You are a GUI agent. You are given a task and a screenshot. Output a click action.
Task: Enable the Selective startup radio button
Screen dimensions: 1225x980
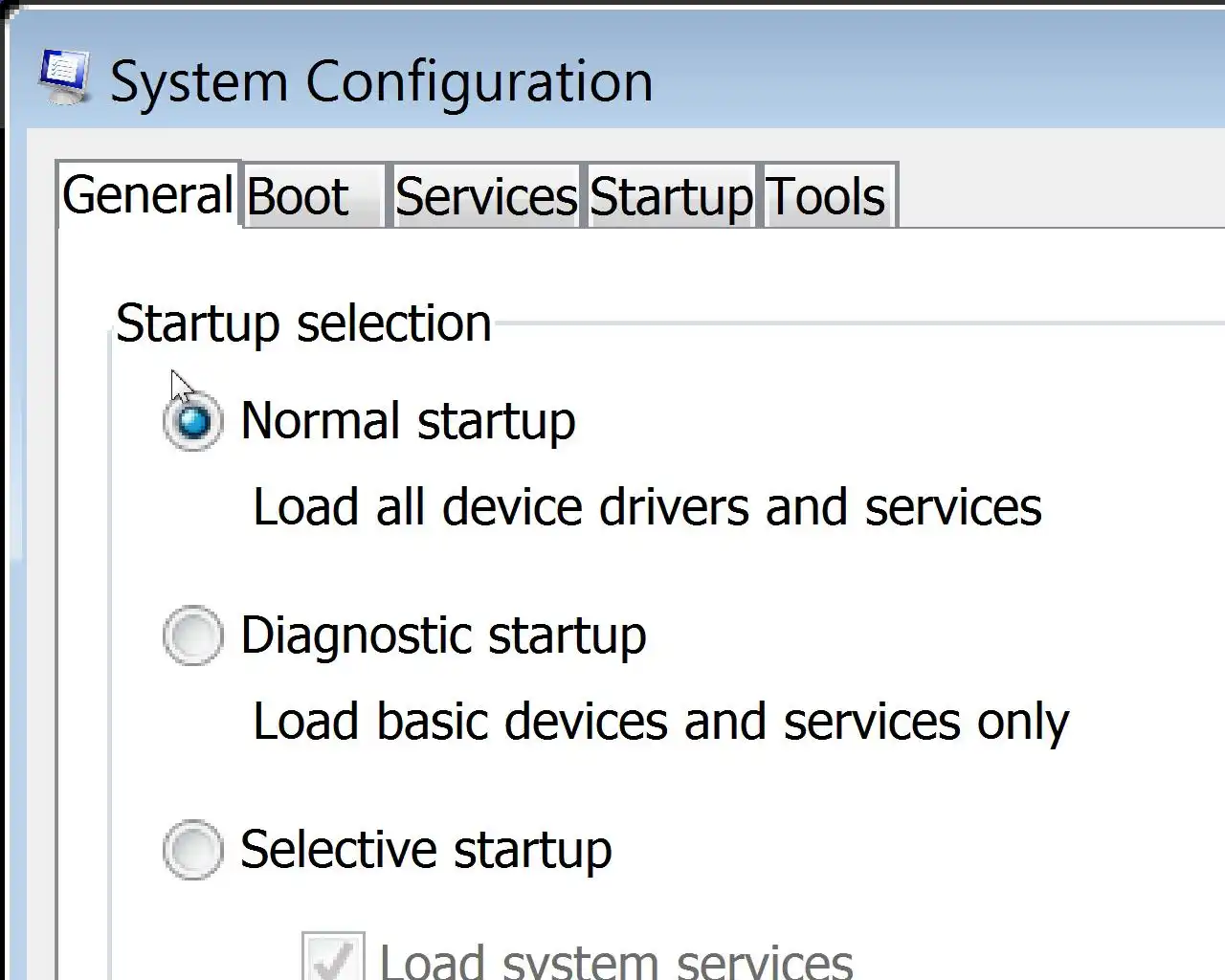(193, 850)
